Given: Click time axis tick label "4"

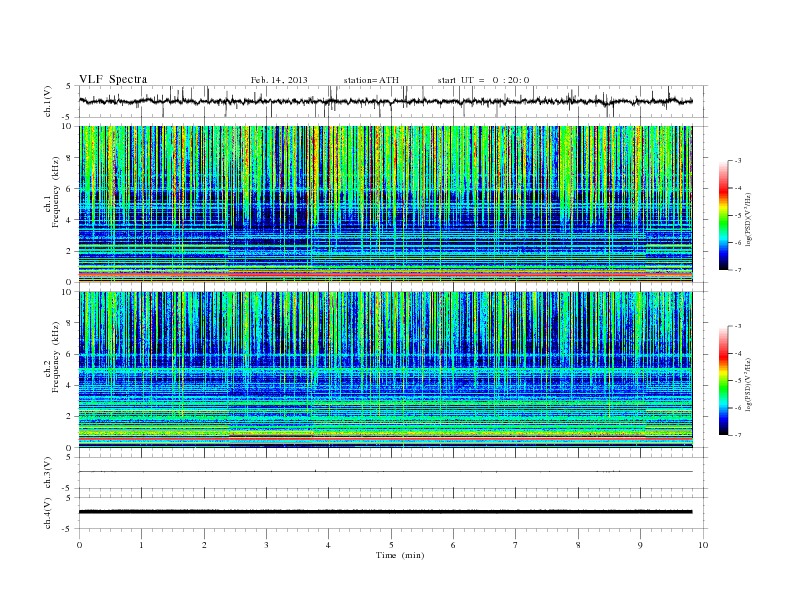Looking at the screenshot, I should tap(328, 545).
